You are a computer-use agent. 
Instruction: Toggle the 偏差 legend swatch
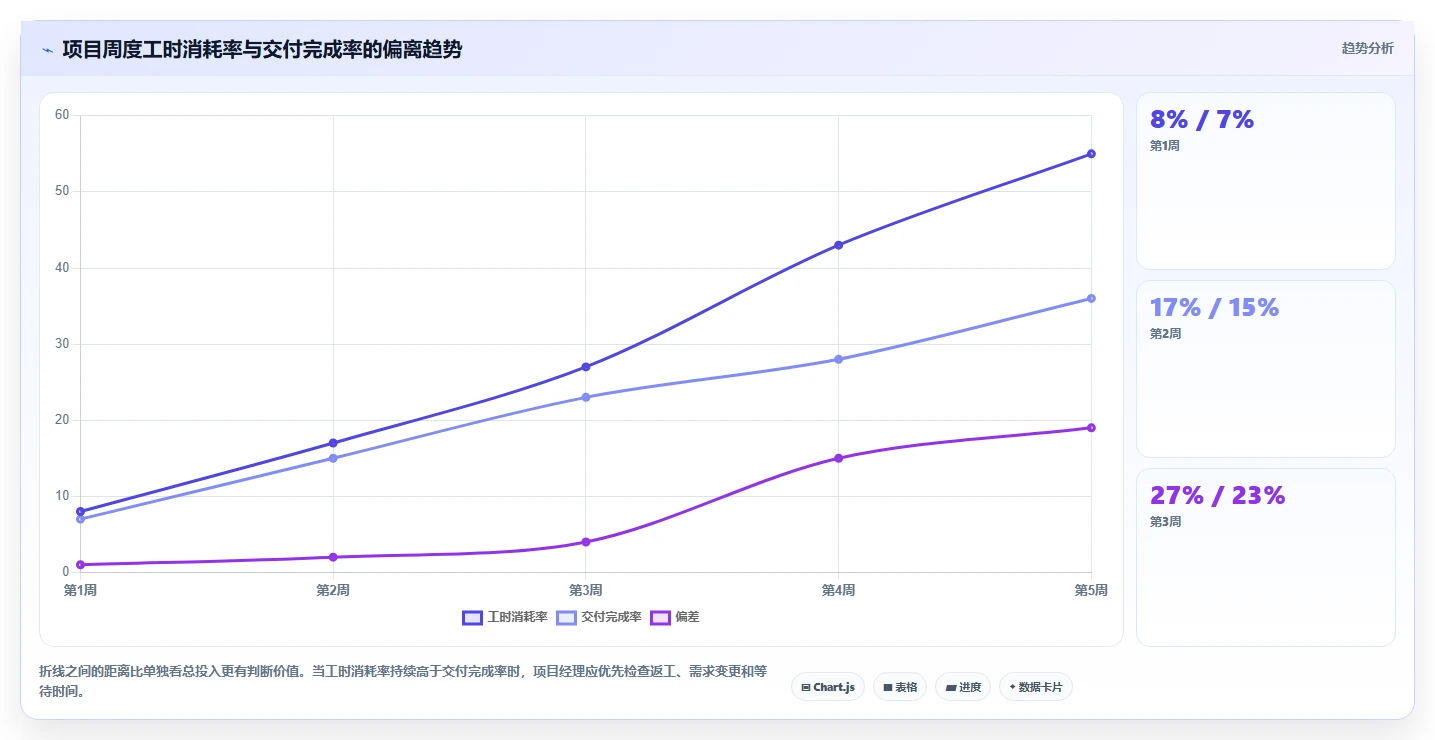click(x=660, y=617)
